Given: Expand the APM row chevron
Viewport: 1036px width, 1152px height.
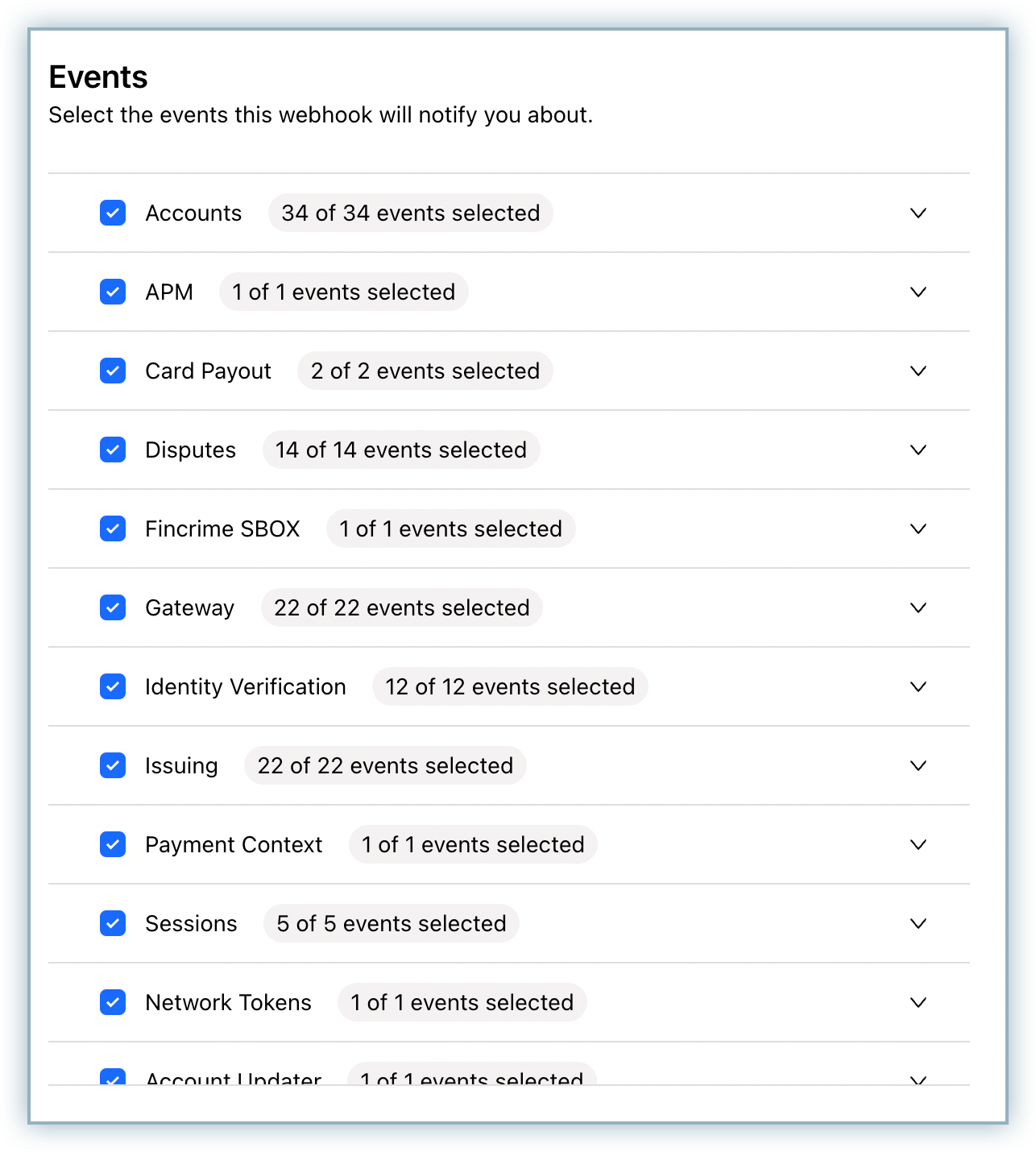Looking at the screenshot, I should coord(918,292).
